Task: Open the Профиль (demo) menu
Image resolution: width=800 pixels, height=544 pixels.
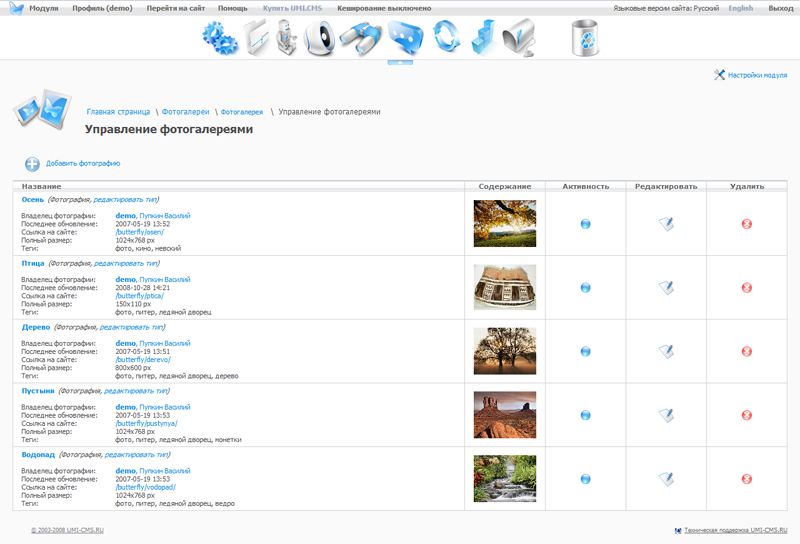Action: tap(102, 8)
